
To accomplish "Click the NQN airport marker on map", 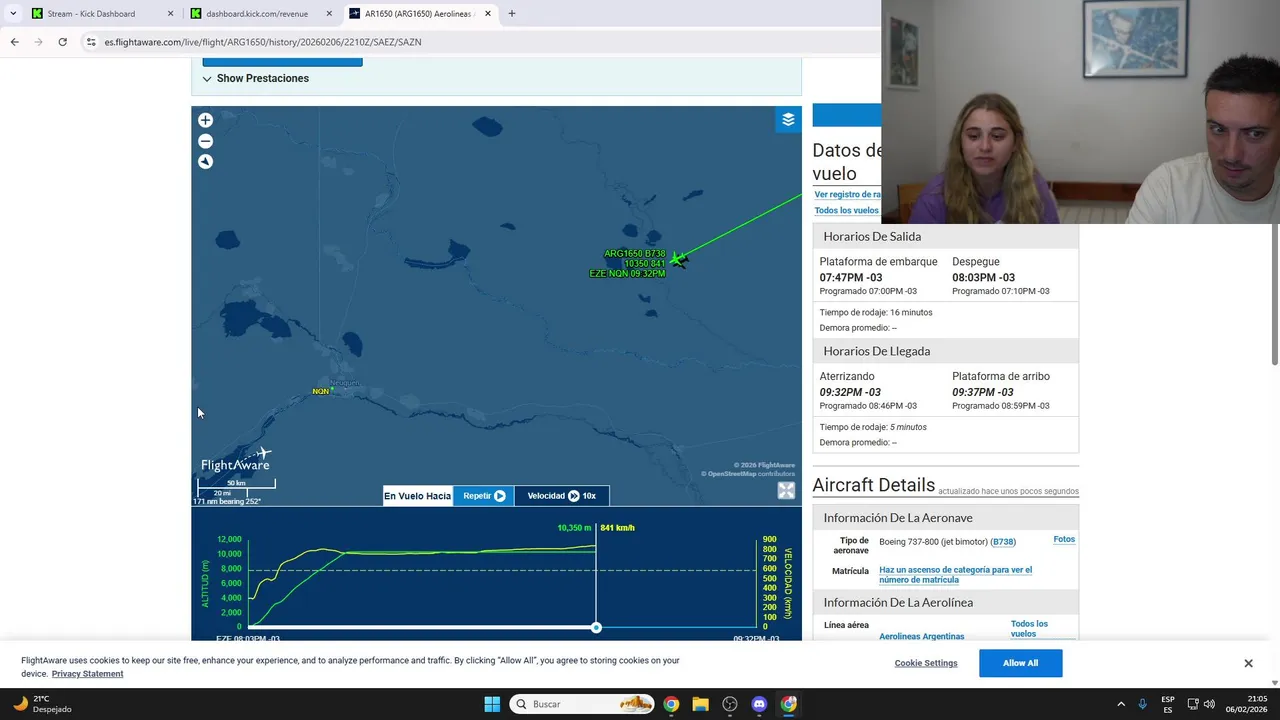I will tap(323, 391).
